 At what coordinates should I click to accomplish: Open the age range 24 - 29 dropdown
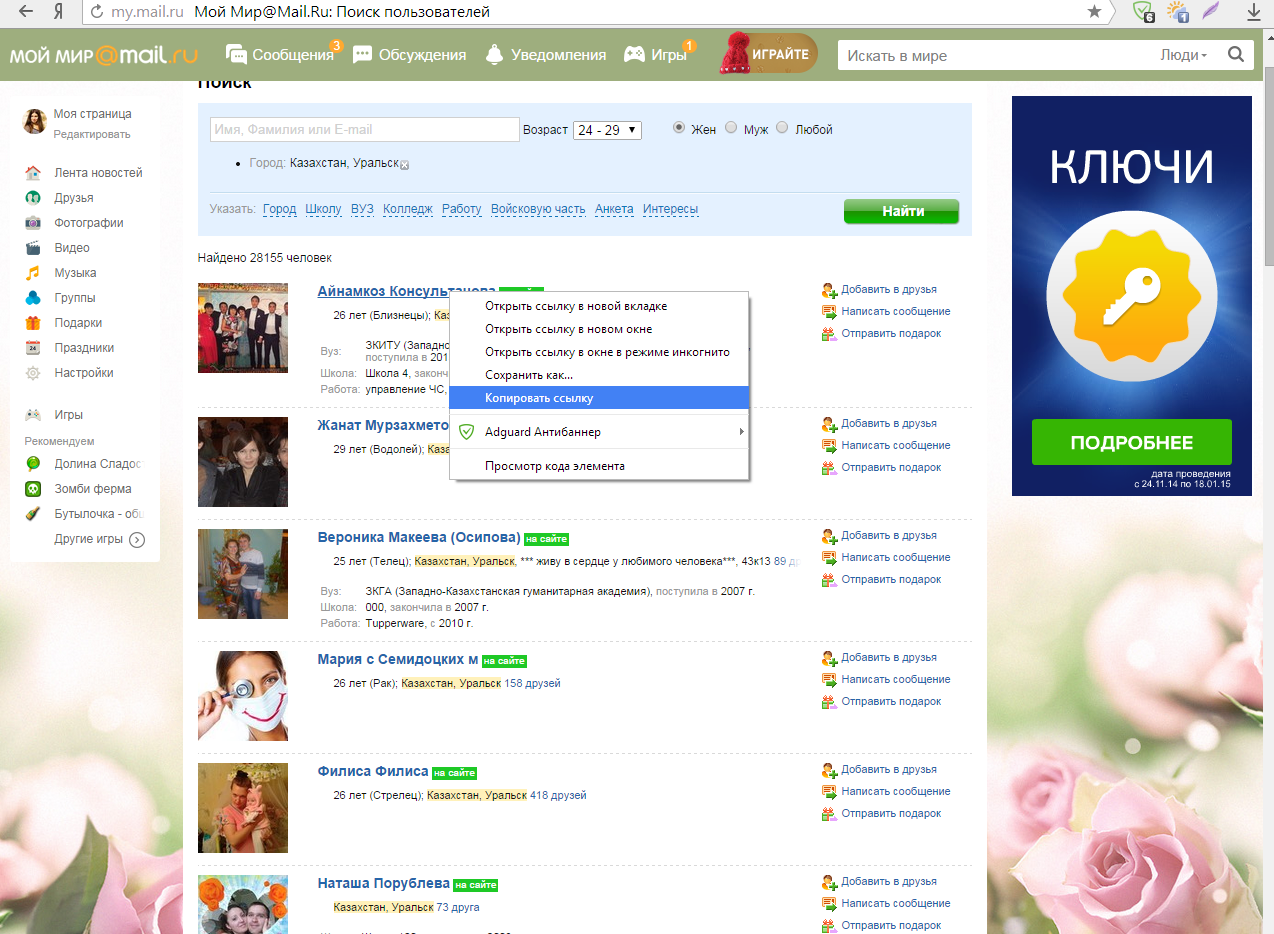click(x=607, y=130)
